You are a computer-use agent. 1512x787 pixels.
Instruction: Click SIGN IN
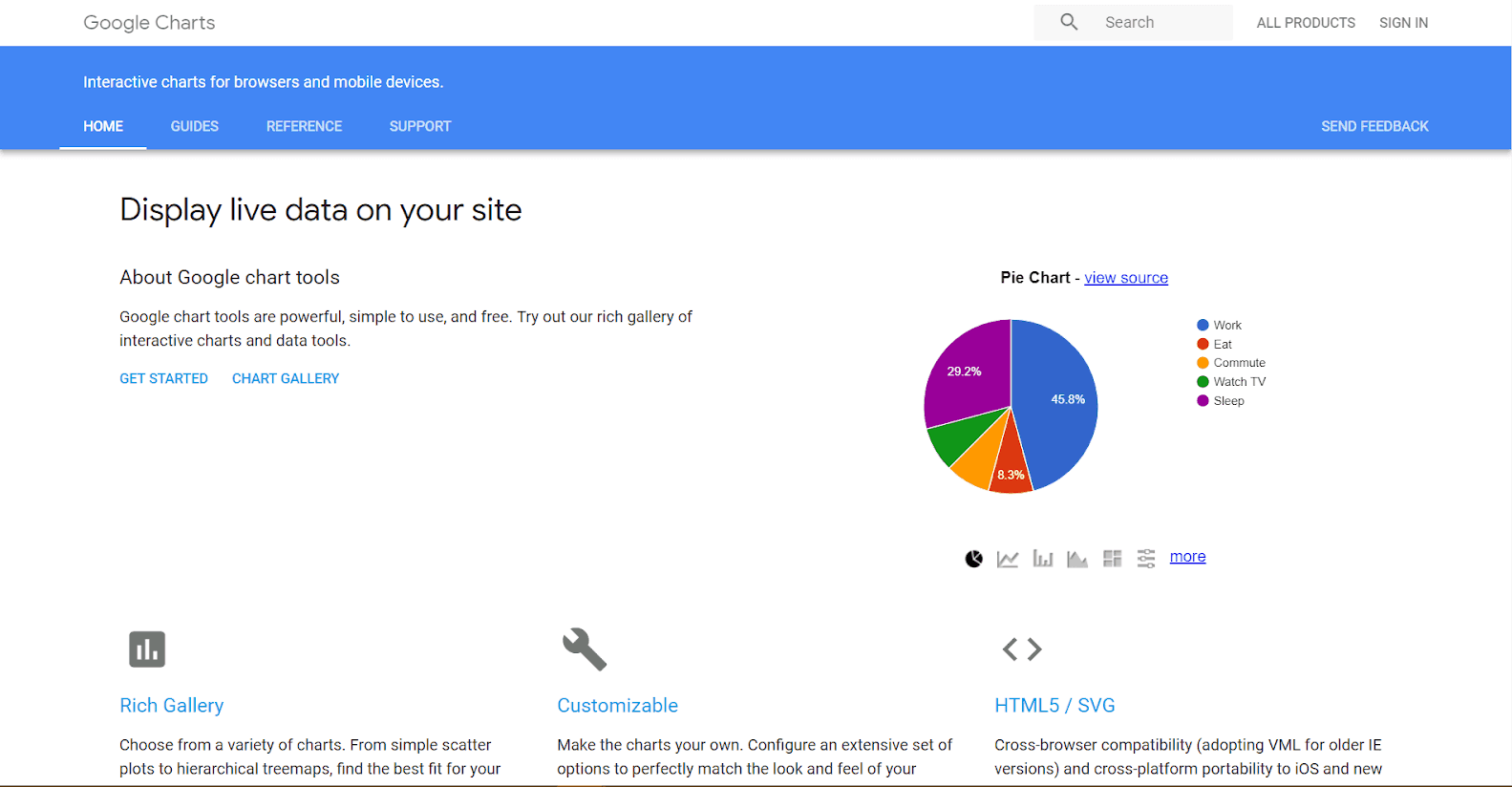tap(1403, 23)
